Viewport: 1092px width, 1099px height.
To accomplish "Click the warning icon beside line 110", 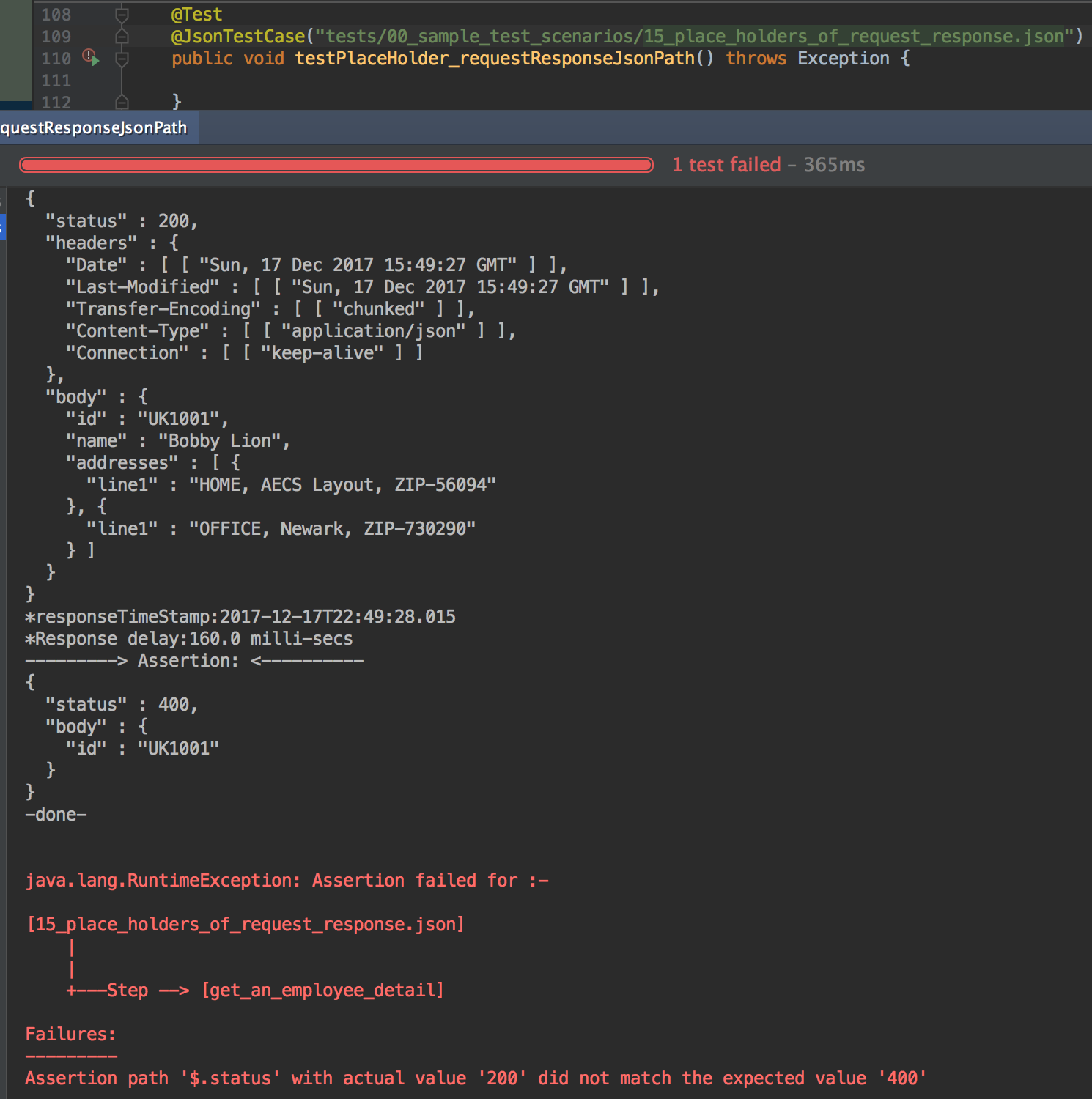I will tap(87, 54).
